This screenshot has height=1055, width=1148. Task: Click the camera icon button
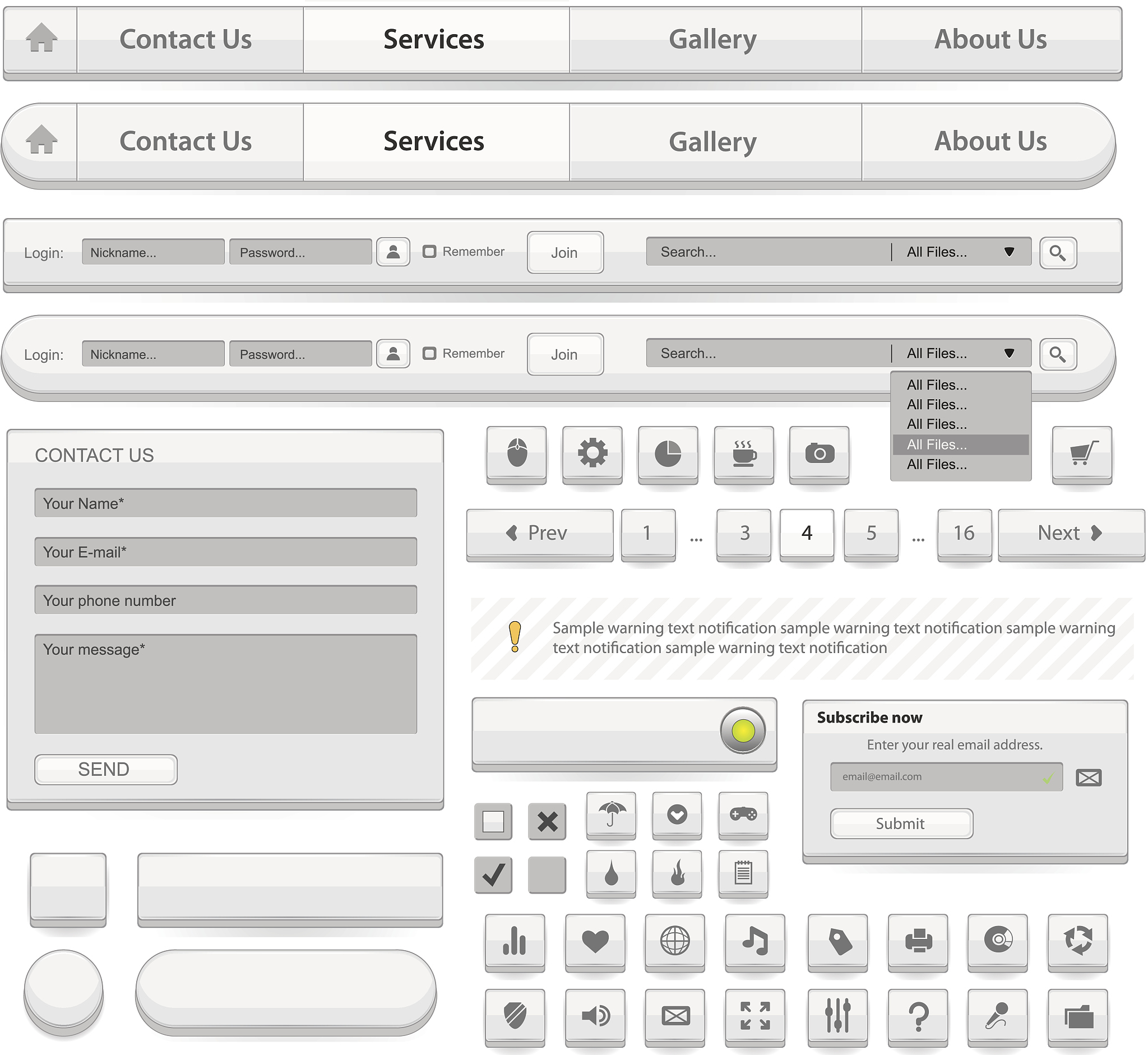pos(819,454)
